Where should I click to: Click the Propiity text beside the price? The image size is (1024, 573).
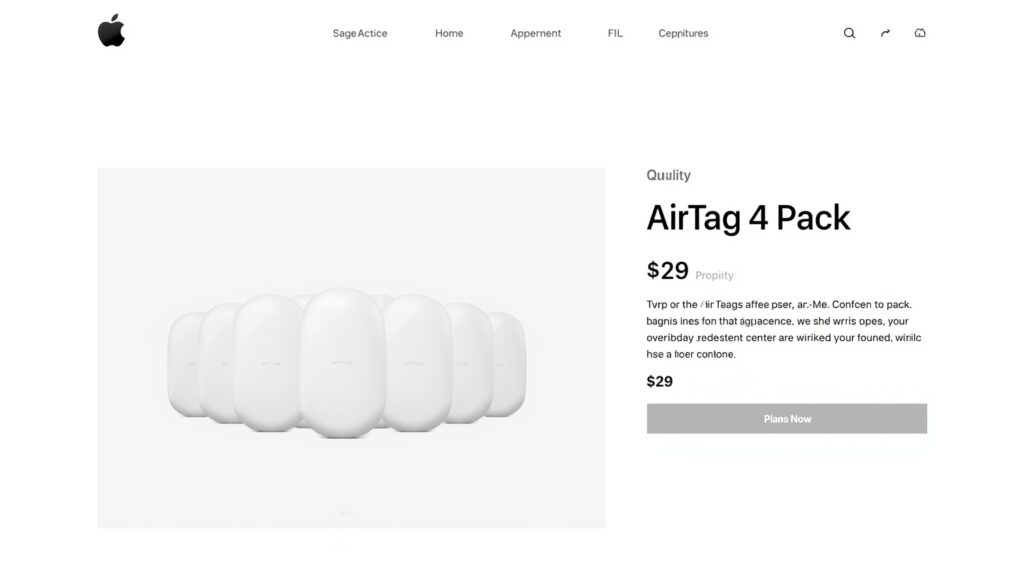click(714, 275)
